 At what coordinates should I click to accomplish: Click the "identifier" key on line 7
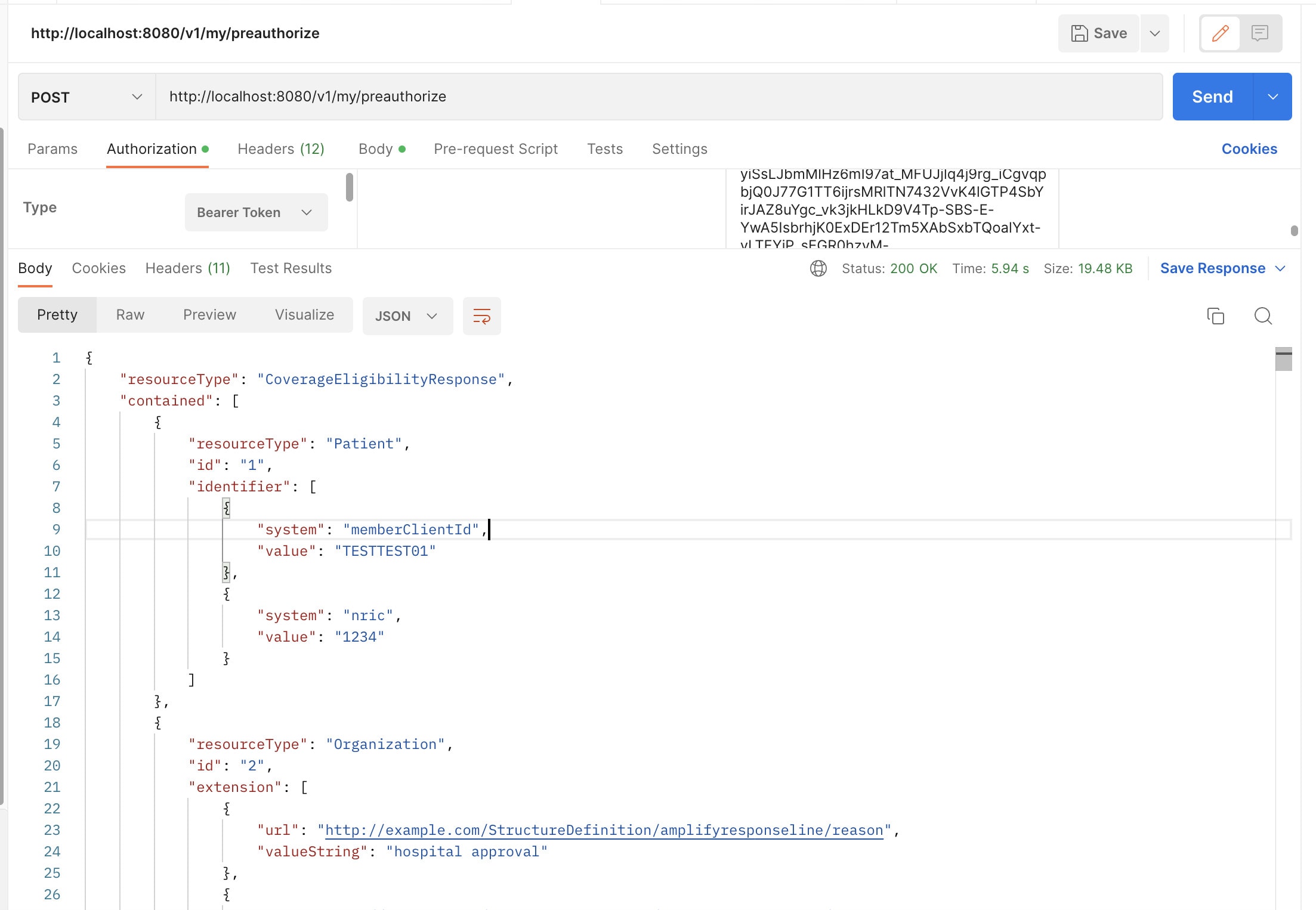pyautogui.click(x=239, y=487)
